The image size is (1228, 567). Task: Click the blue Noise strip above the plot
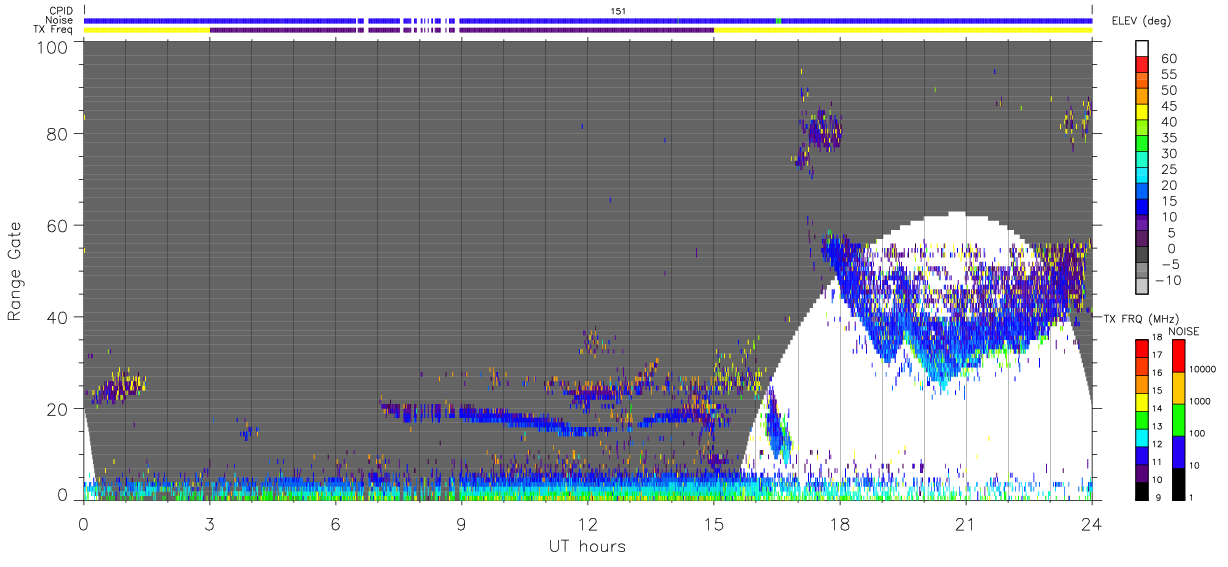point(588,20)
